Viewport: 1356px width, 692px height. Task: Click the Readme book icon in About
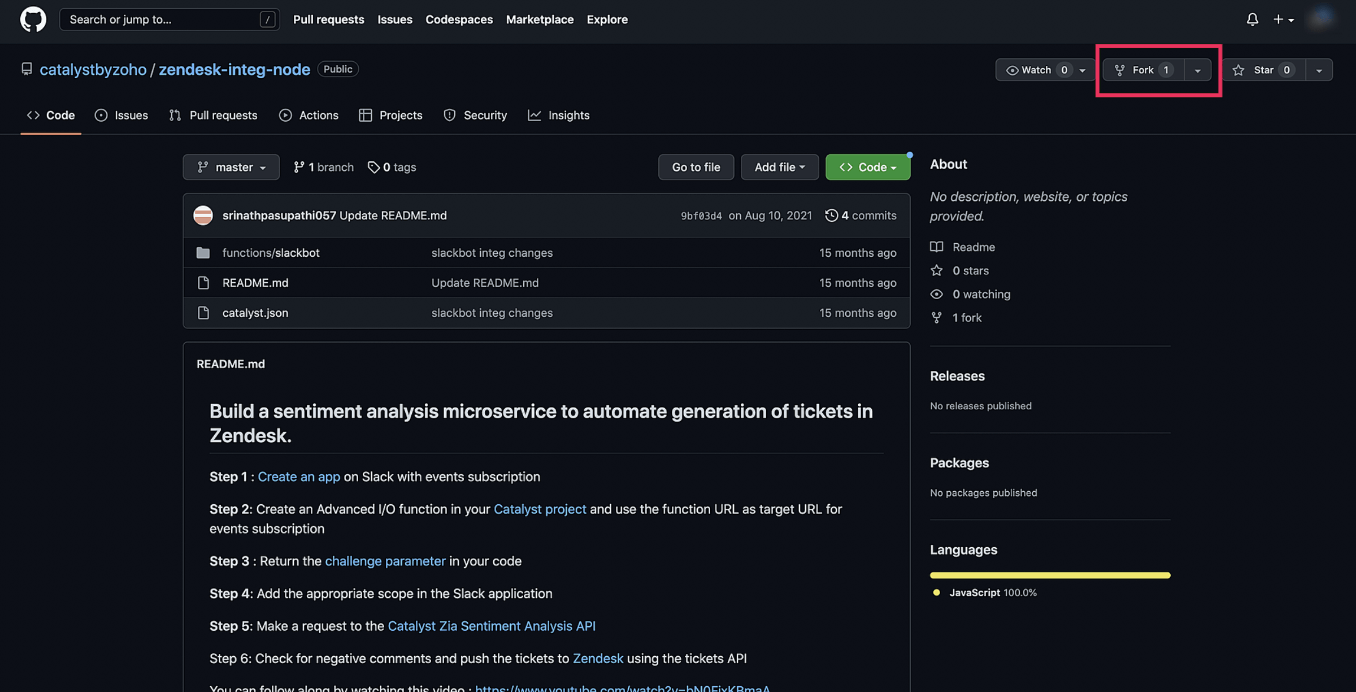(937, 247)
